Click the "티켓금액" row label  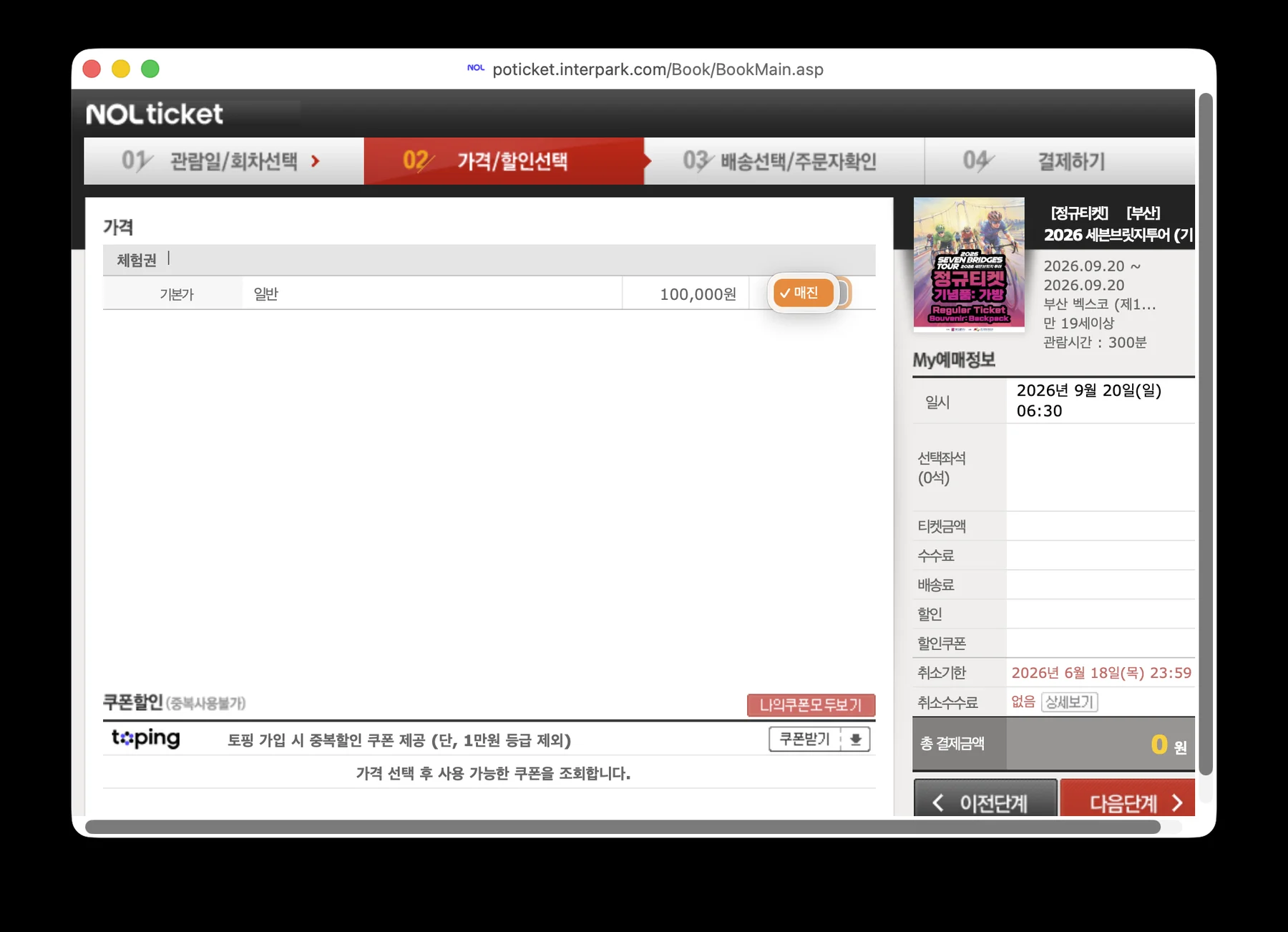(942, 526)
